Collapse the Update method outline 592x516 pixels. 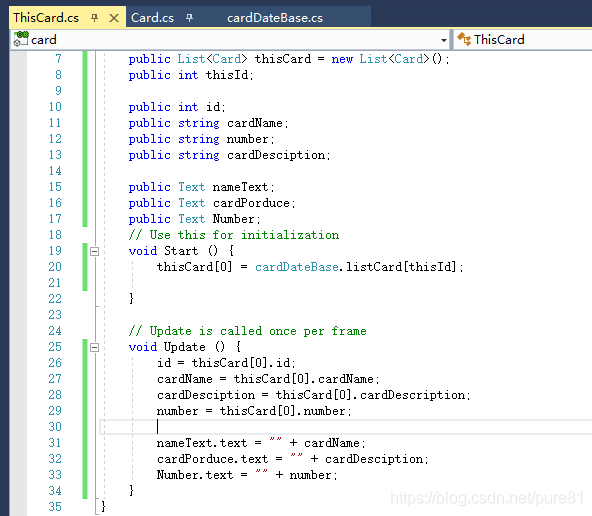[x=94, y=347]
